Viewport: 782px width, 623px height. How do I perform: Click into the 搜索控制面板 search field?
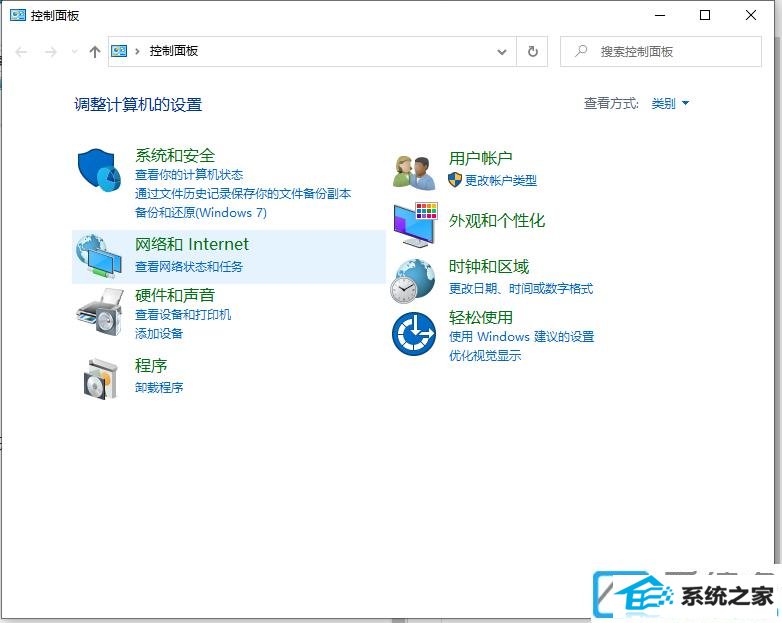tap(661, 51)
